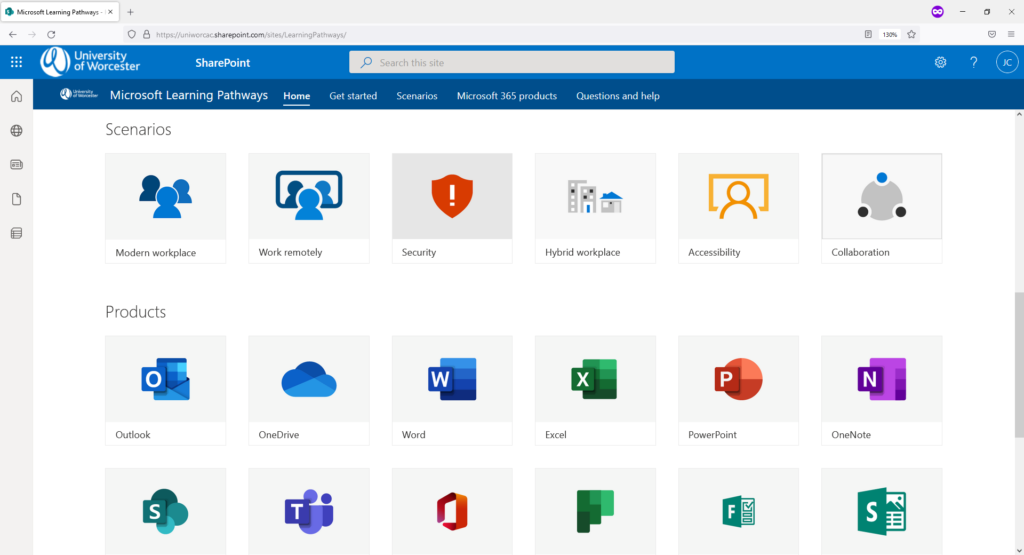Click the University of Worcester logo

pos(90,61)
